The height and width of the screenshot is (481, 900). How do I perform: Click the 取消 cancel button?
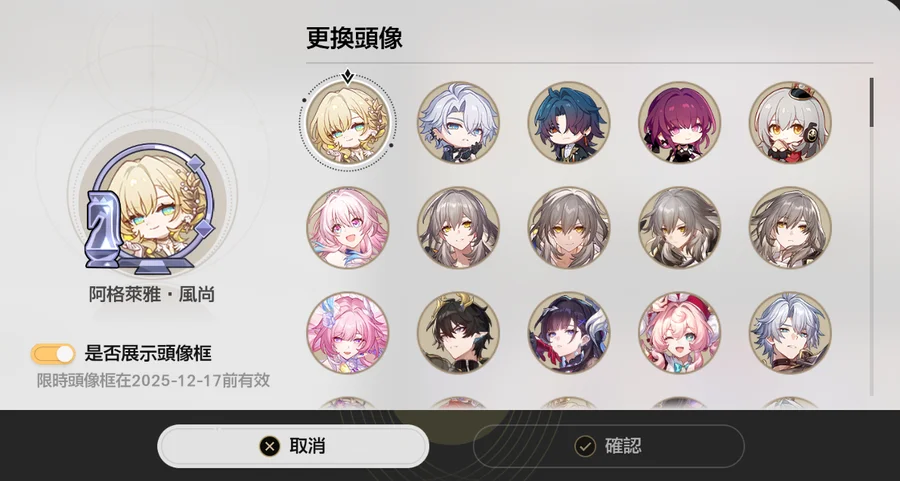(x=293, y=446)
